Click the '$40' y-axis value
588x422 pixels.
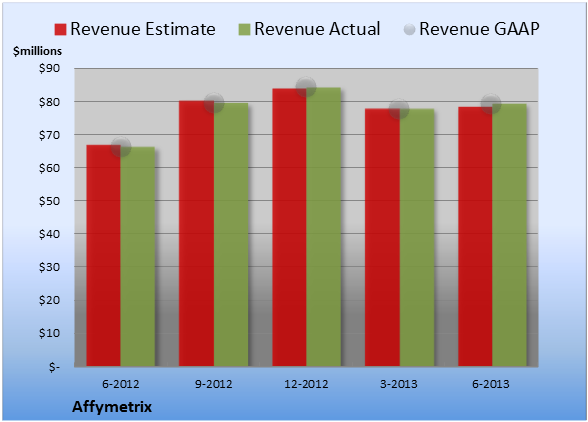click(x=49, y=234)
